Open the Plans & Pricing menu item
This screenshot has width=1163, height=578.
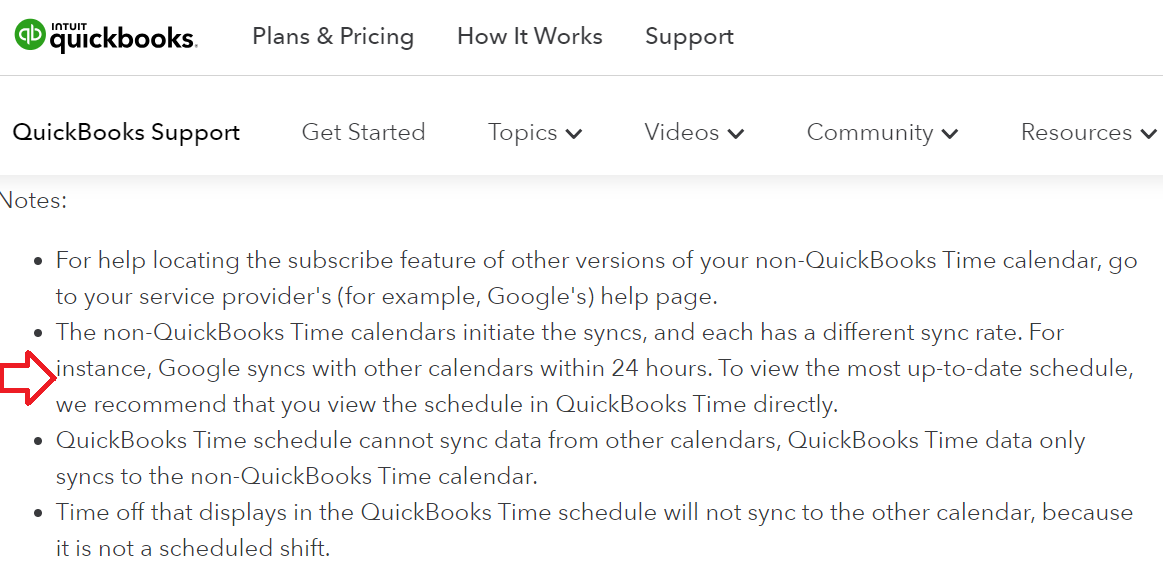(333, 37)
